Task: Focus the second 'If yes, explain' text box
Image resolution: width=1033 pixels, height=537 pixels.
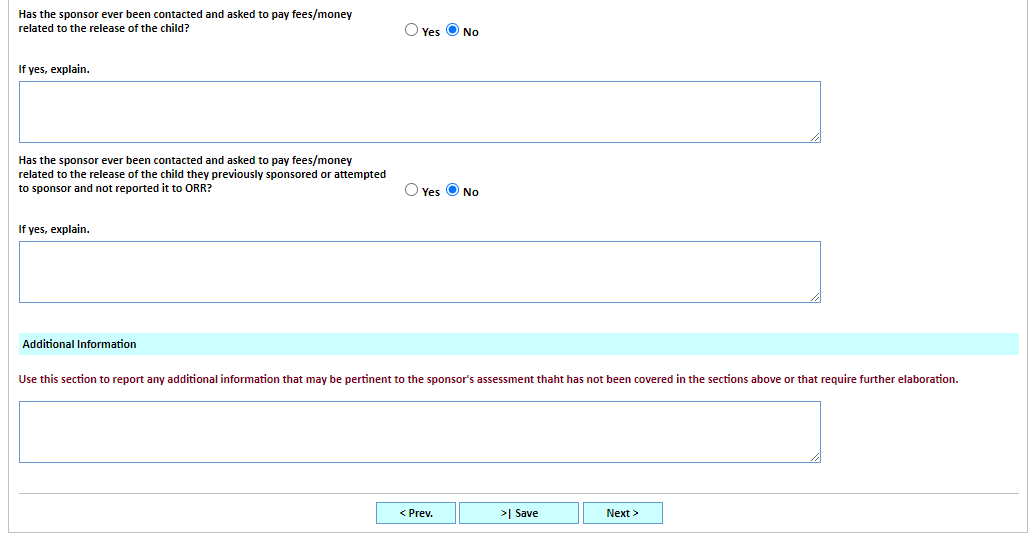Action: [419, 272]
